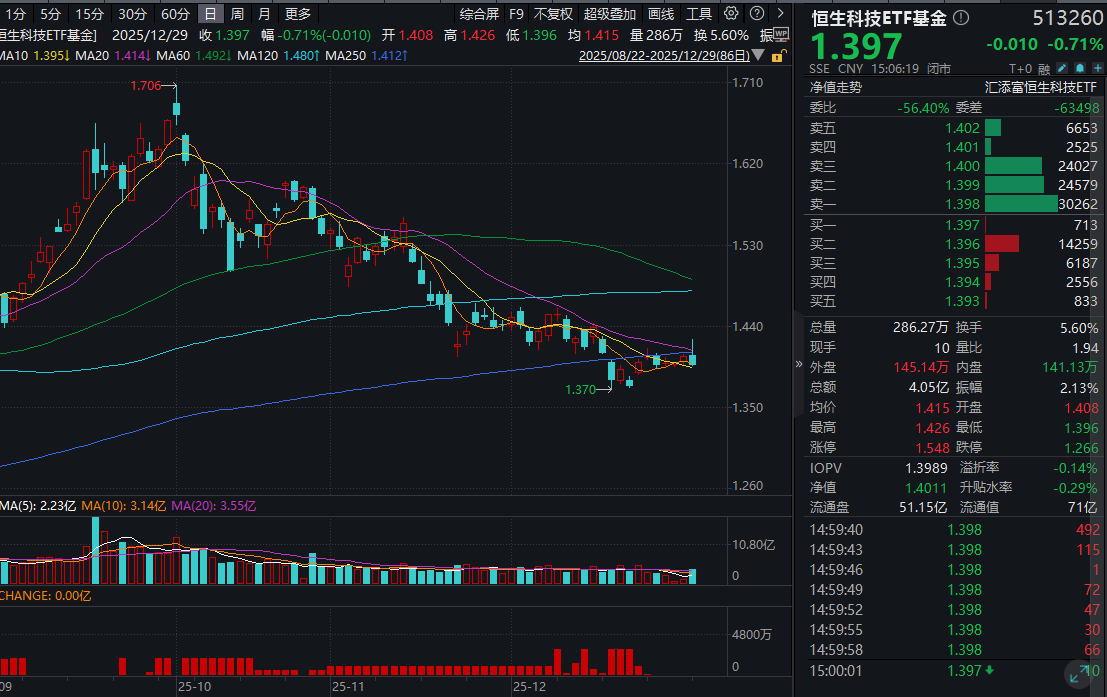Open the 画线 drawing tools
The width and height of the screenshot is (1107, 697).
pos(660,14)
